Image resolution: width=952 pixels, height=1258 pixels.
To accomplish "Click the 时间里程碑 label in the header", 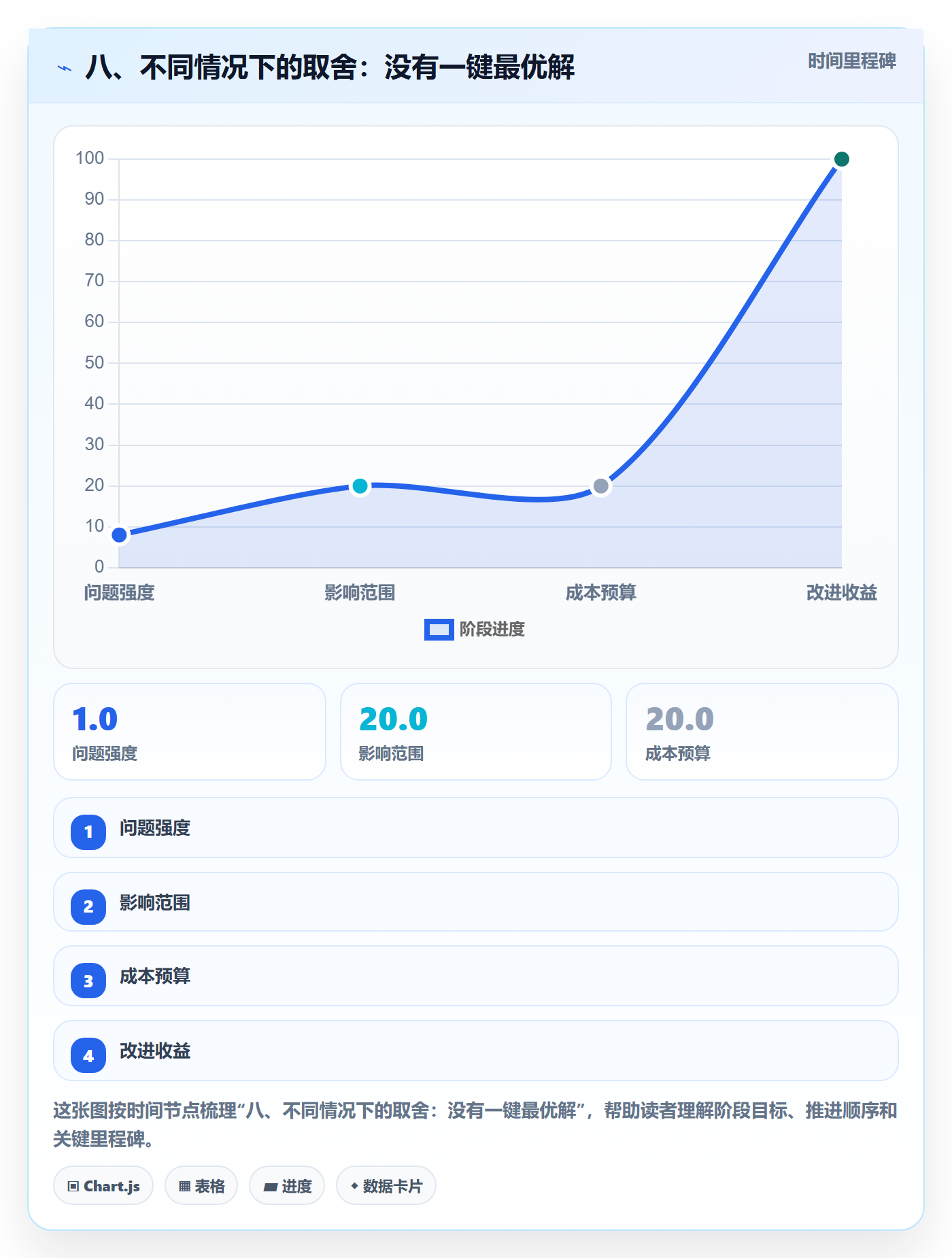I will 852,61.
